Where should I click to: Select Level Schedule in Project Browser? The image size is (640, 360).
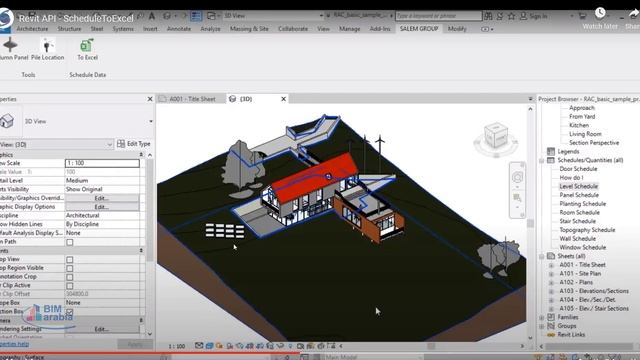(578, 187)
